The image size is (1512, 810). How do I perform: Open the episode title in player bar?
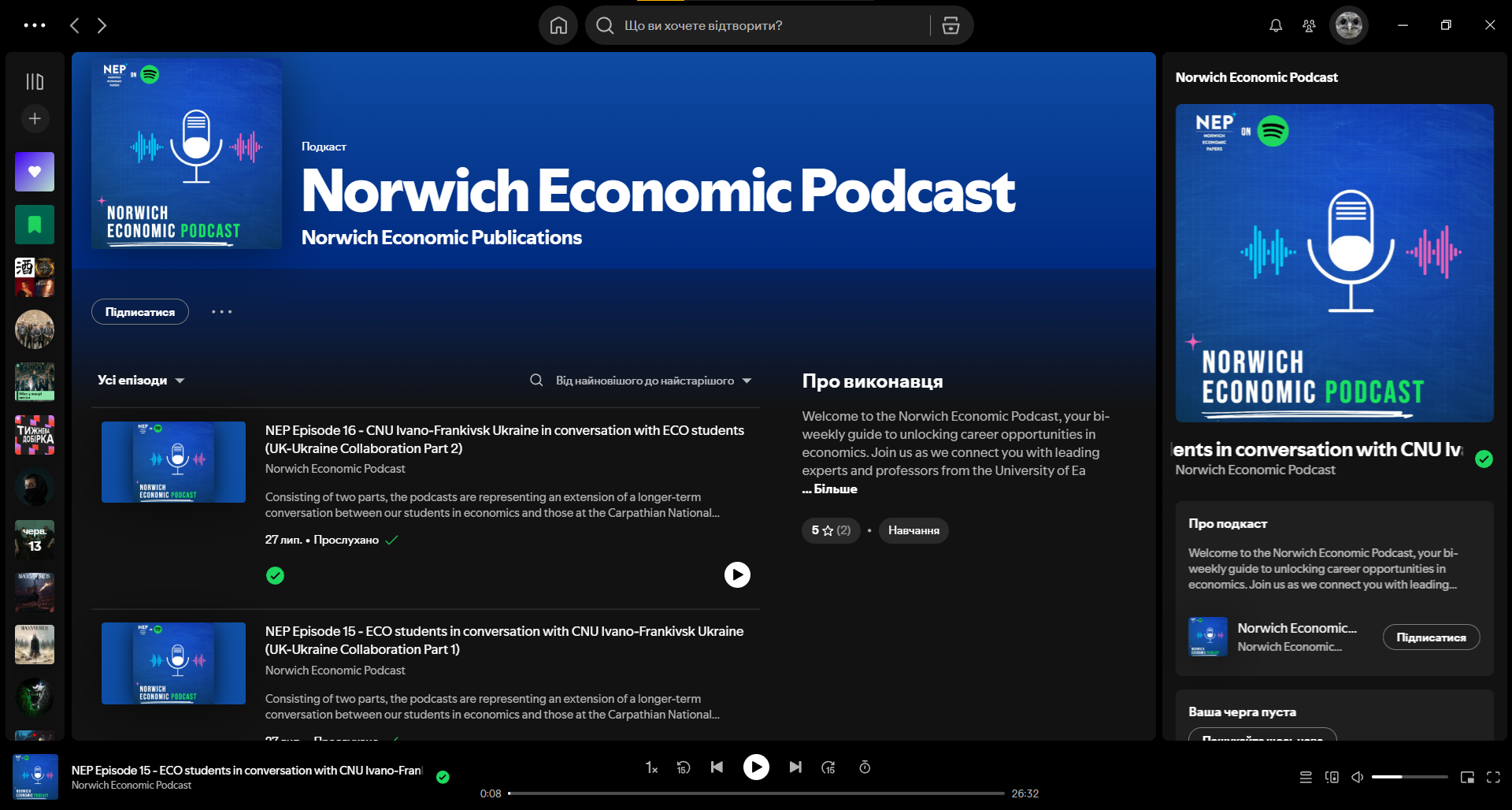pos(246,771)
